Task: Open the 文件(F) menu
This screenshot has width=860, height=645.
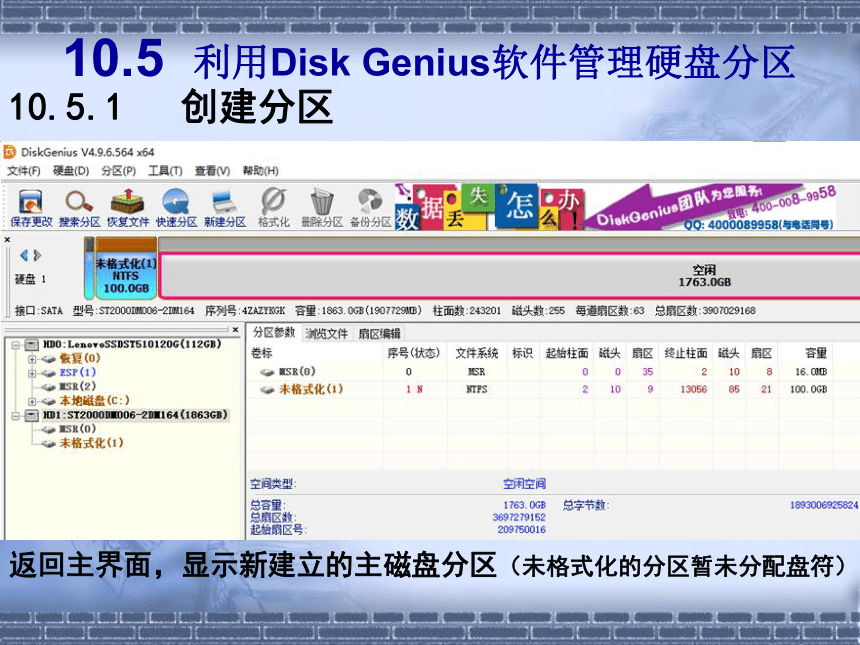Action: [24, 171]
